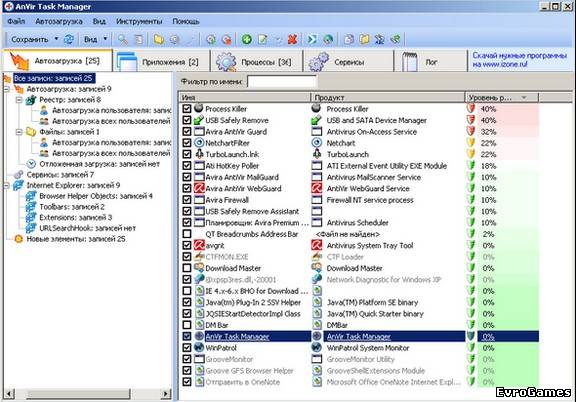Viewport: 576px width, 402px height.
Task: Click the edit entry notepad-pencil icon
Action: pos(263,39)
